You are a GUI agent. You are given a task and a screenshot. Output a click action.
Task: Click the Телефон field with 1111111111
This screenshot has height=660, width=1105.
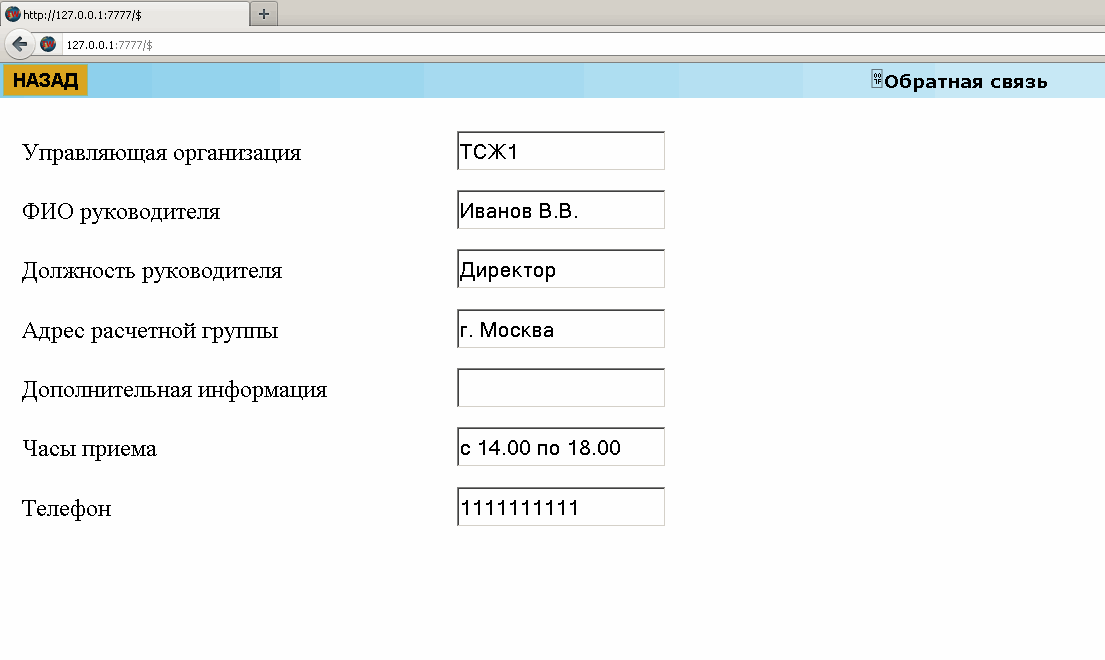tap(561, 506)
